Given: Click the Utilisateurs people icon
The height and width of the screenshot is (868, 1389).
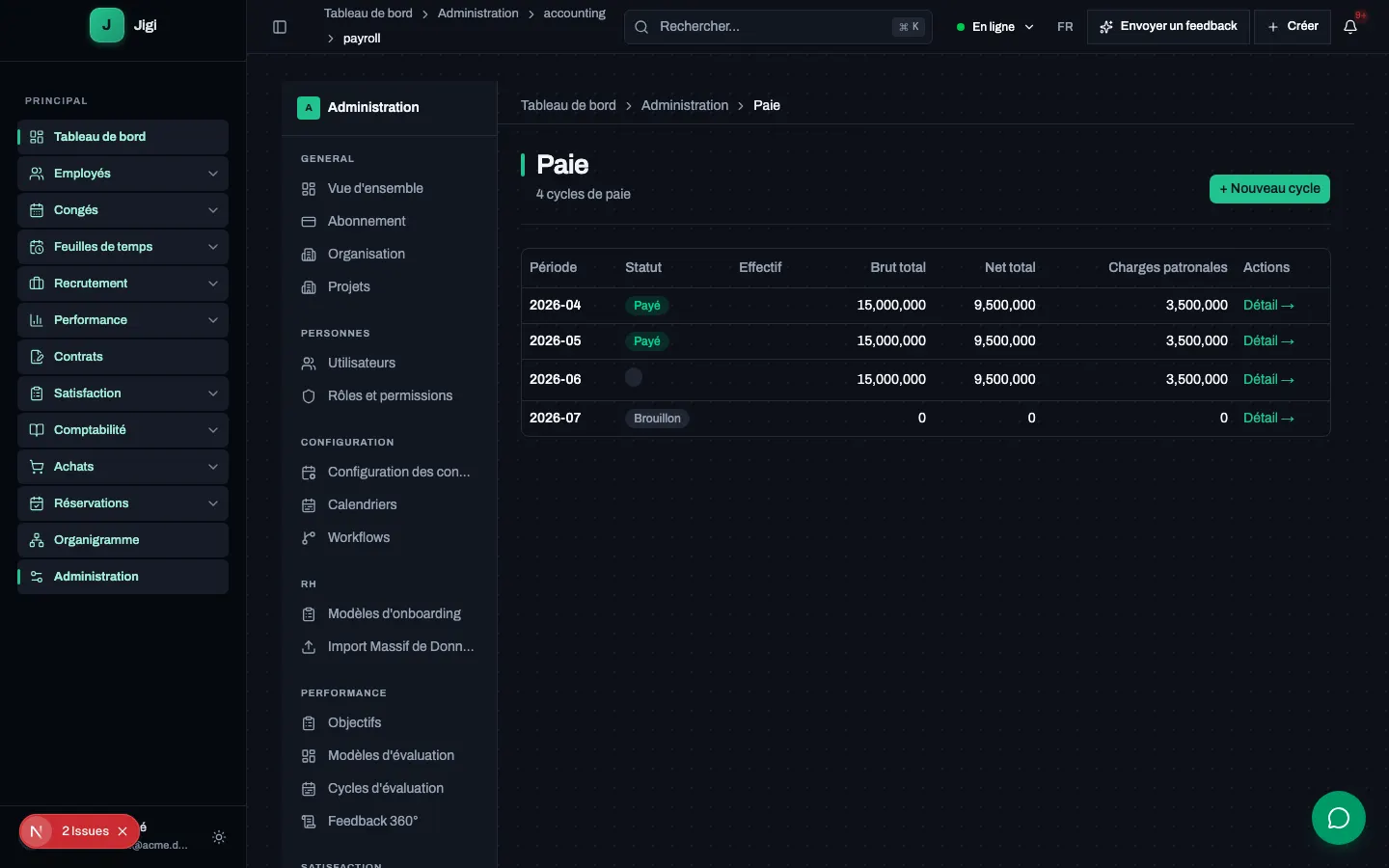Looking at the screenshot, I should coord(309,364).
